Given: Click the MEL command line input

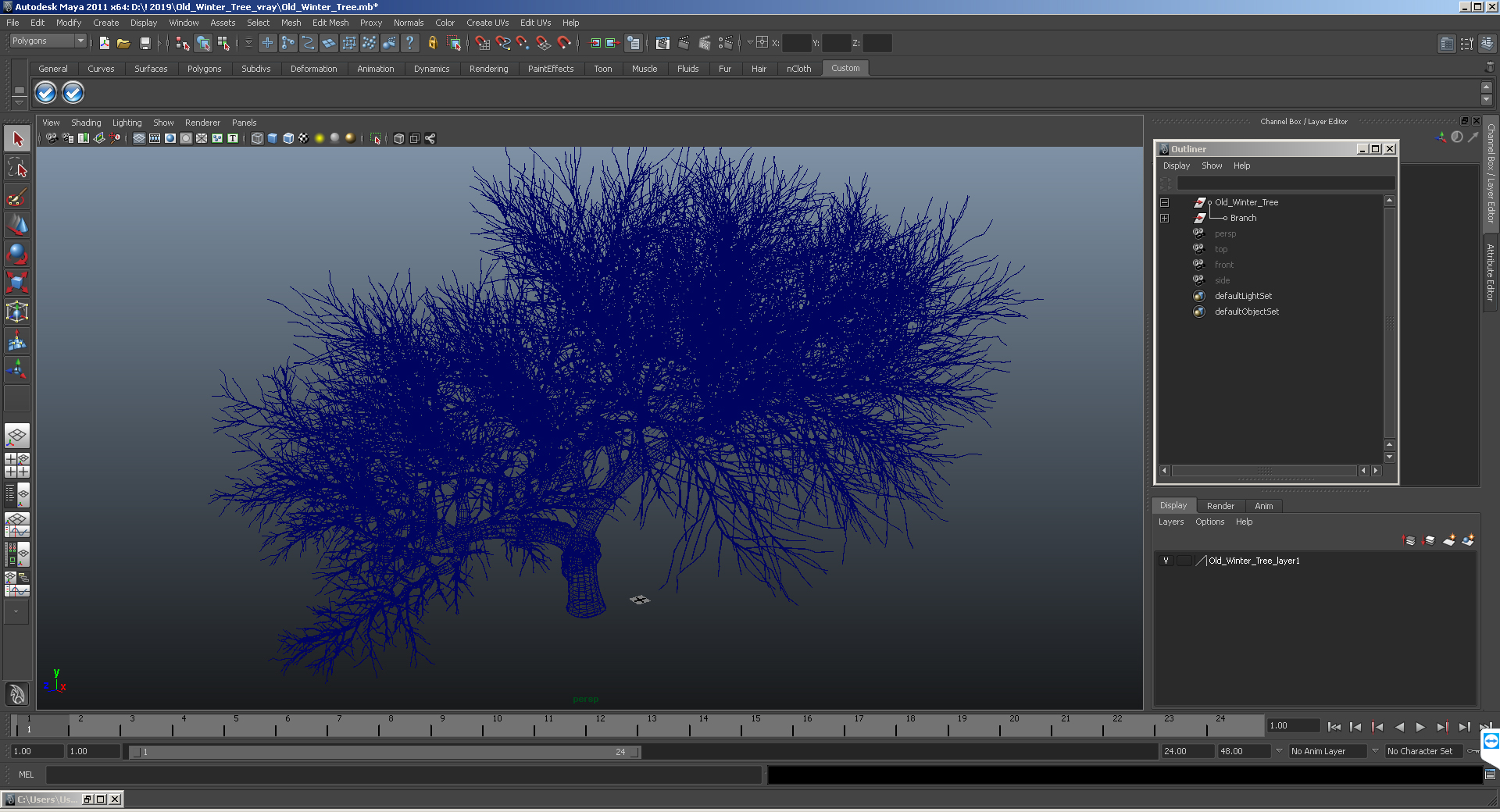Looking at the screenshot, I should [x=404, y=775].
